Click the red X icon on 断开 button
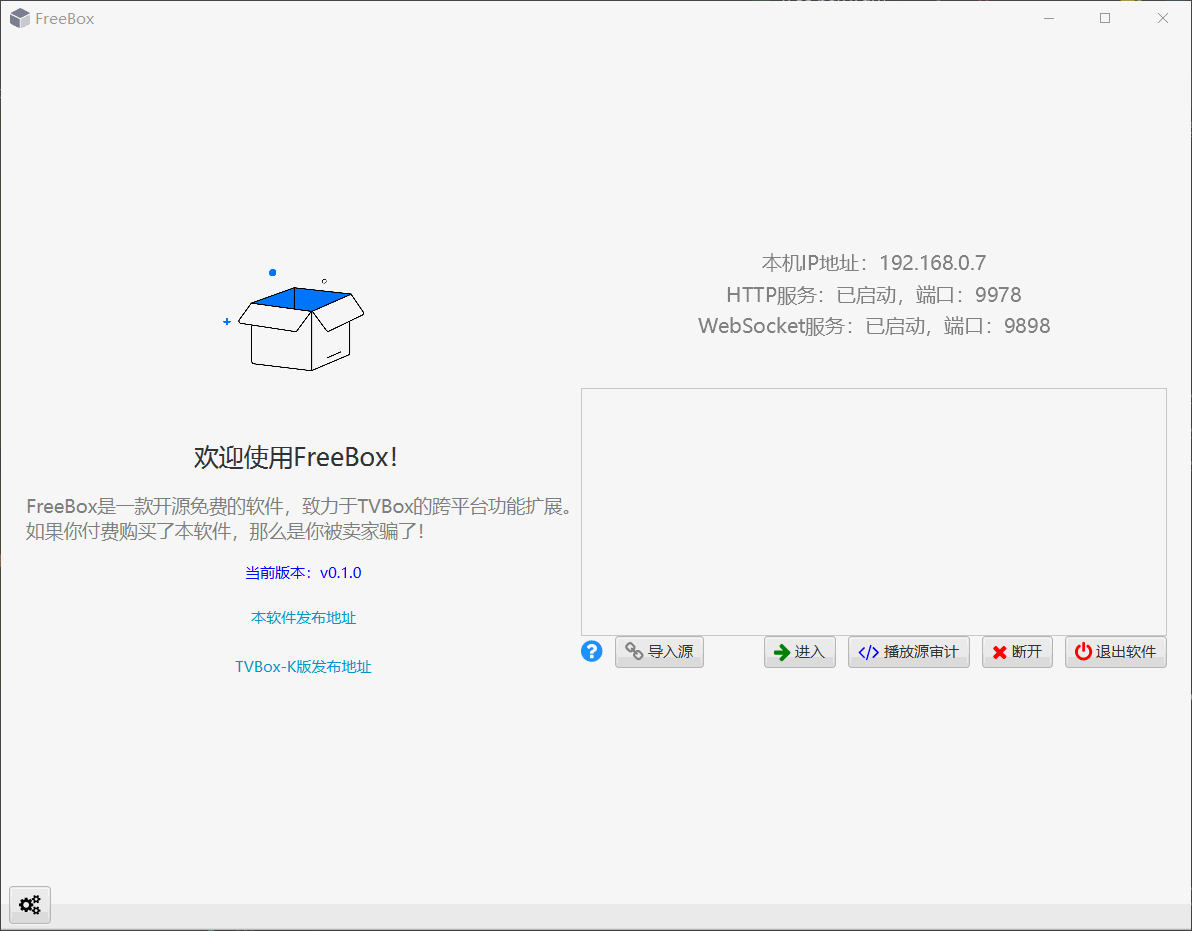This screenshot has height=931, width=1192. pos(999,651)
